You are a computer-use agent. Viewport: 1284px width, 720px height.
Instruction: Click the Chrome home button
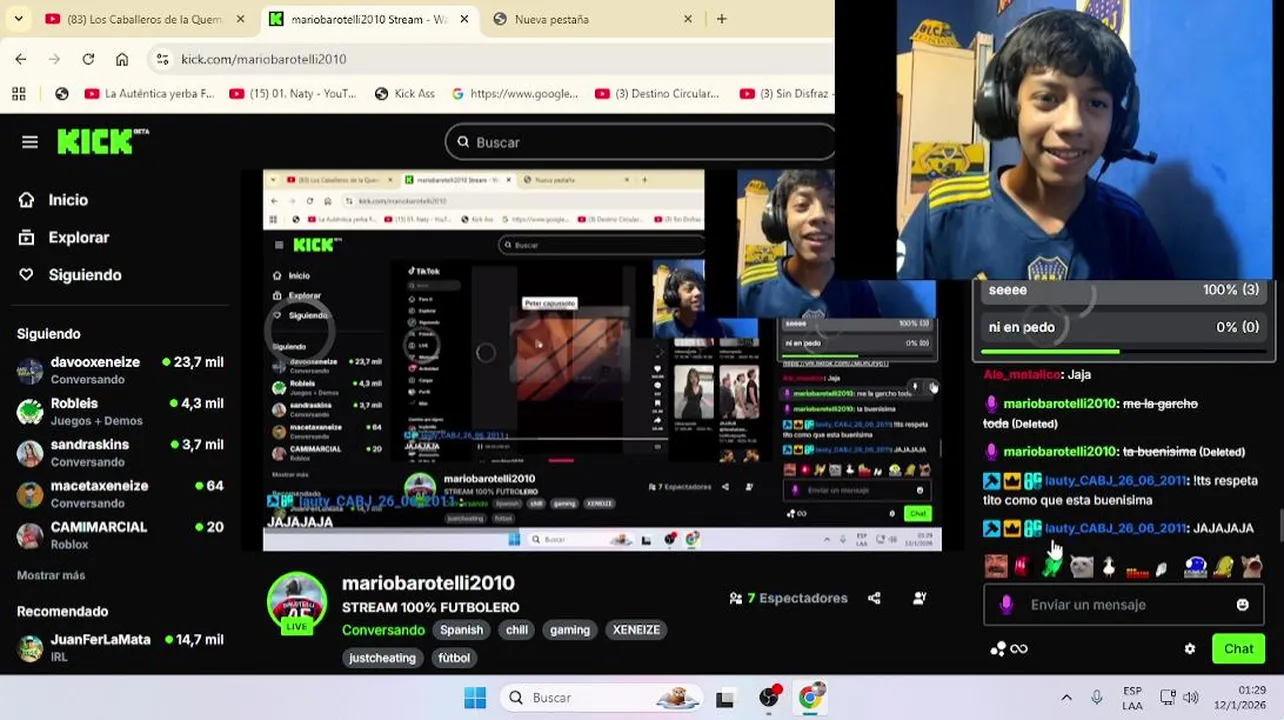(122, 59)
